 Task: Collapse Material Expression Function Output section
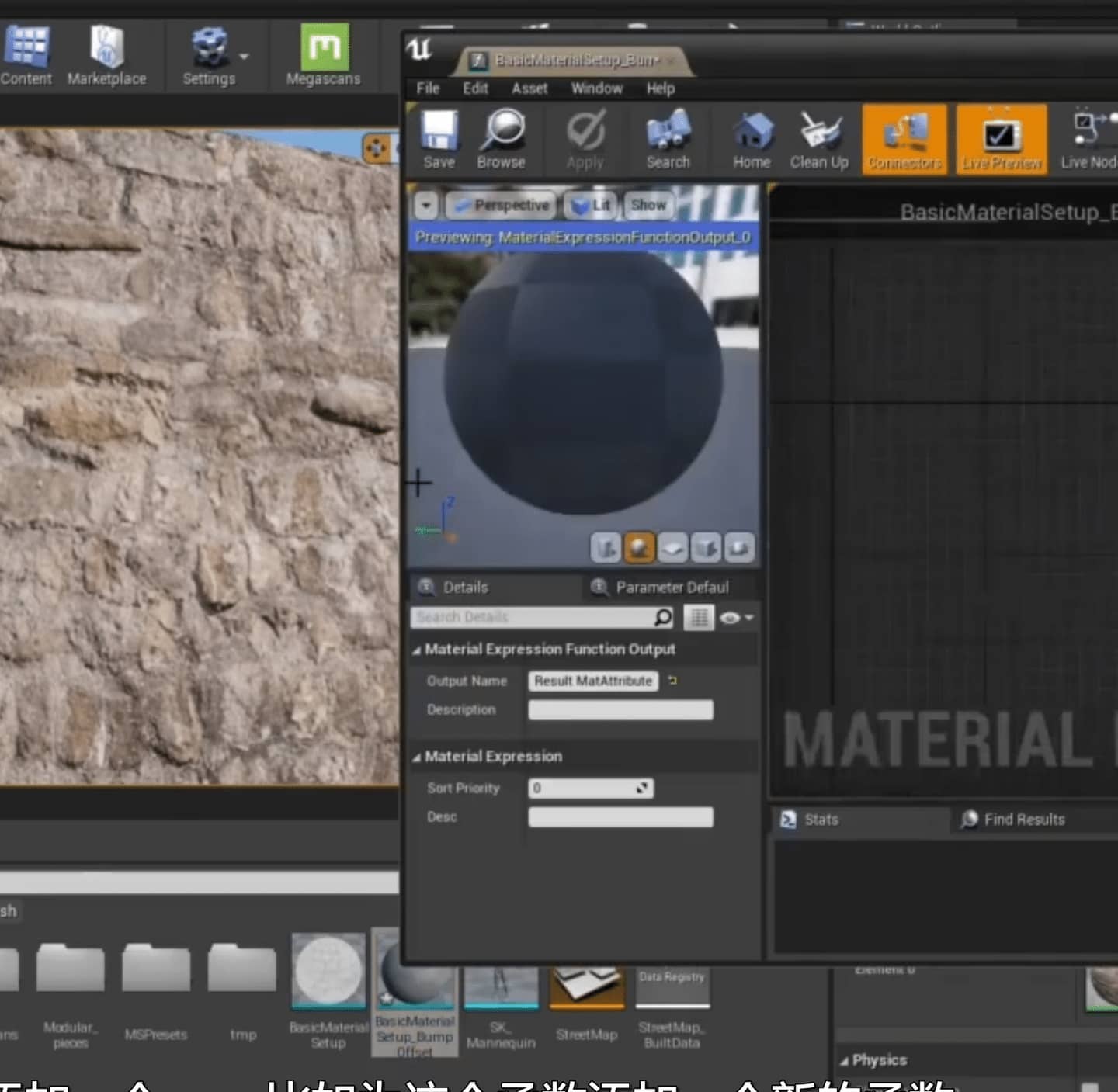tap(416, 650)
